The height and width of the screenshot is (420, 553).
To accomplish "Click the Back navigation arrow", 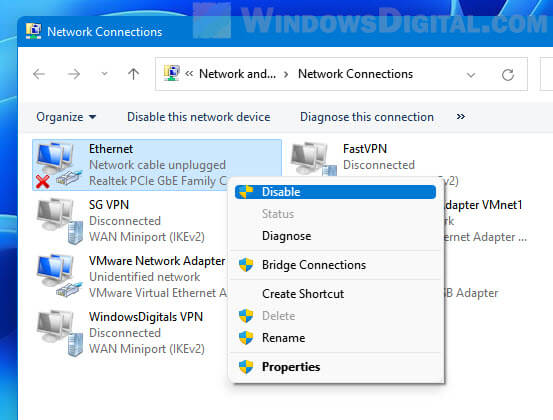I will 39,74.
